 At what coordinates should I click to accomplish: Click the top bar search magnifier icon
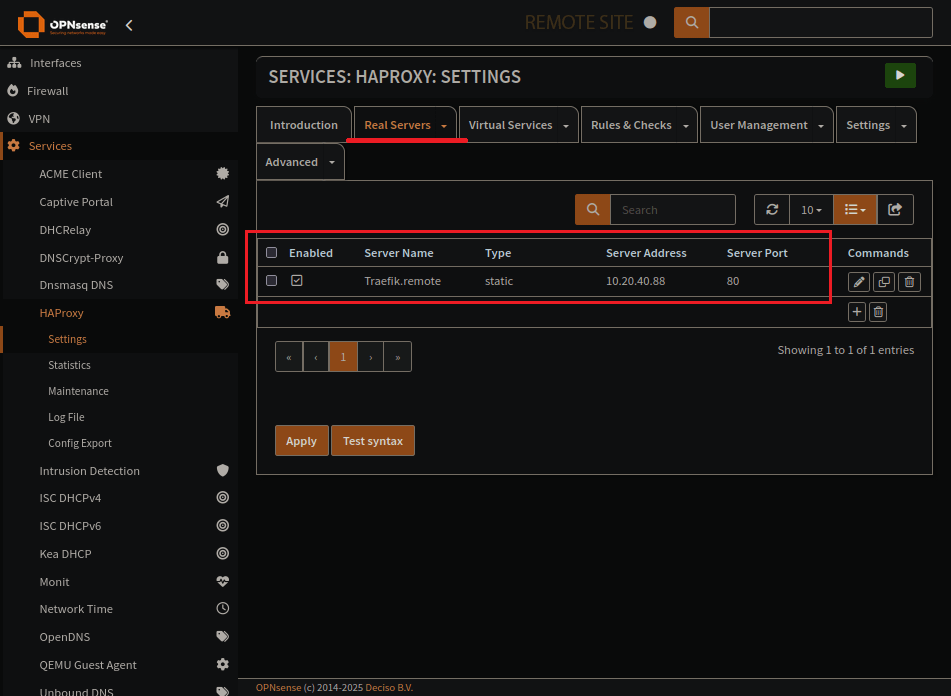coord(691,22)
